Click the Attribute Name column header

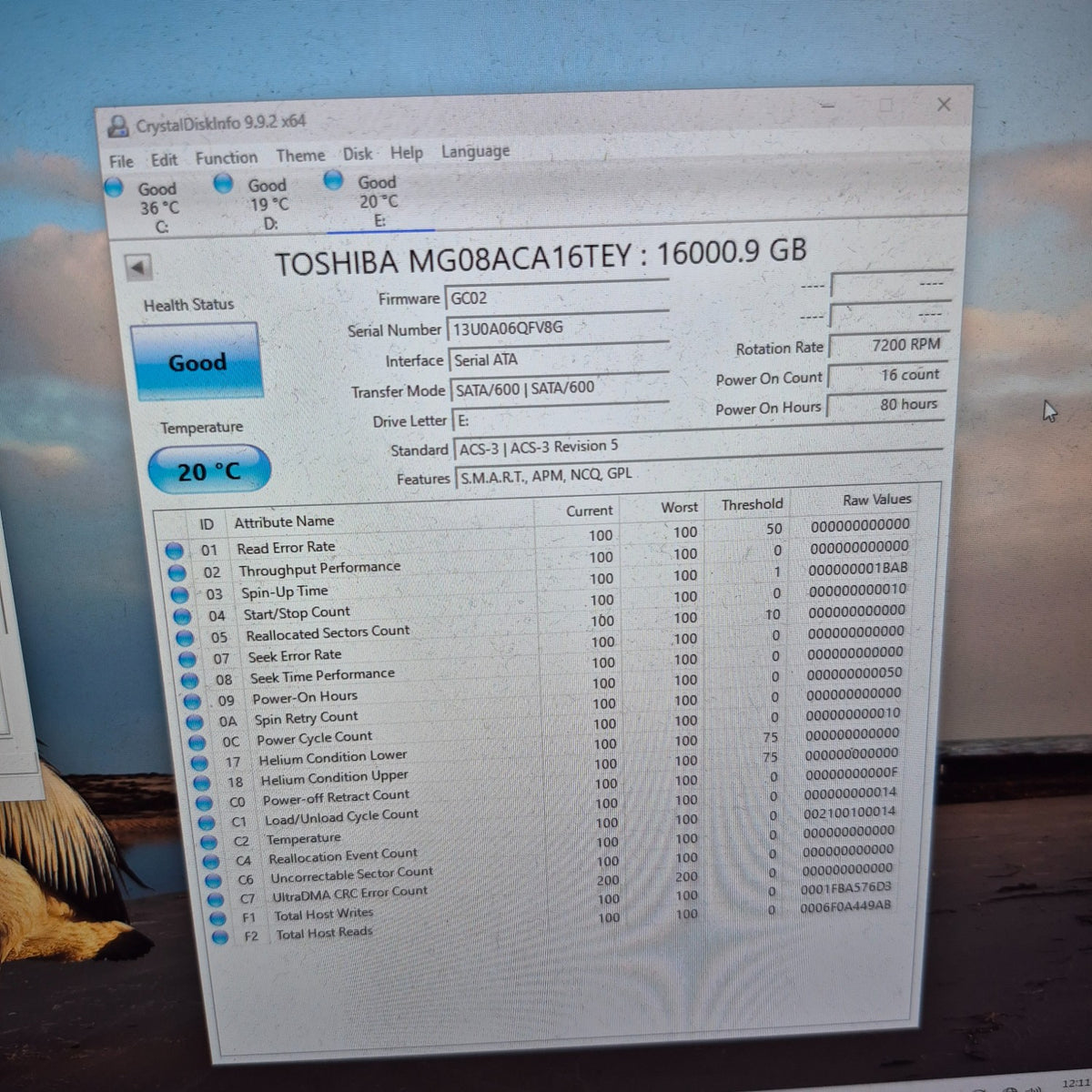click(x=284, y=521)
